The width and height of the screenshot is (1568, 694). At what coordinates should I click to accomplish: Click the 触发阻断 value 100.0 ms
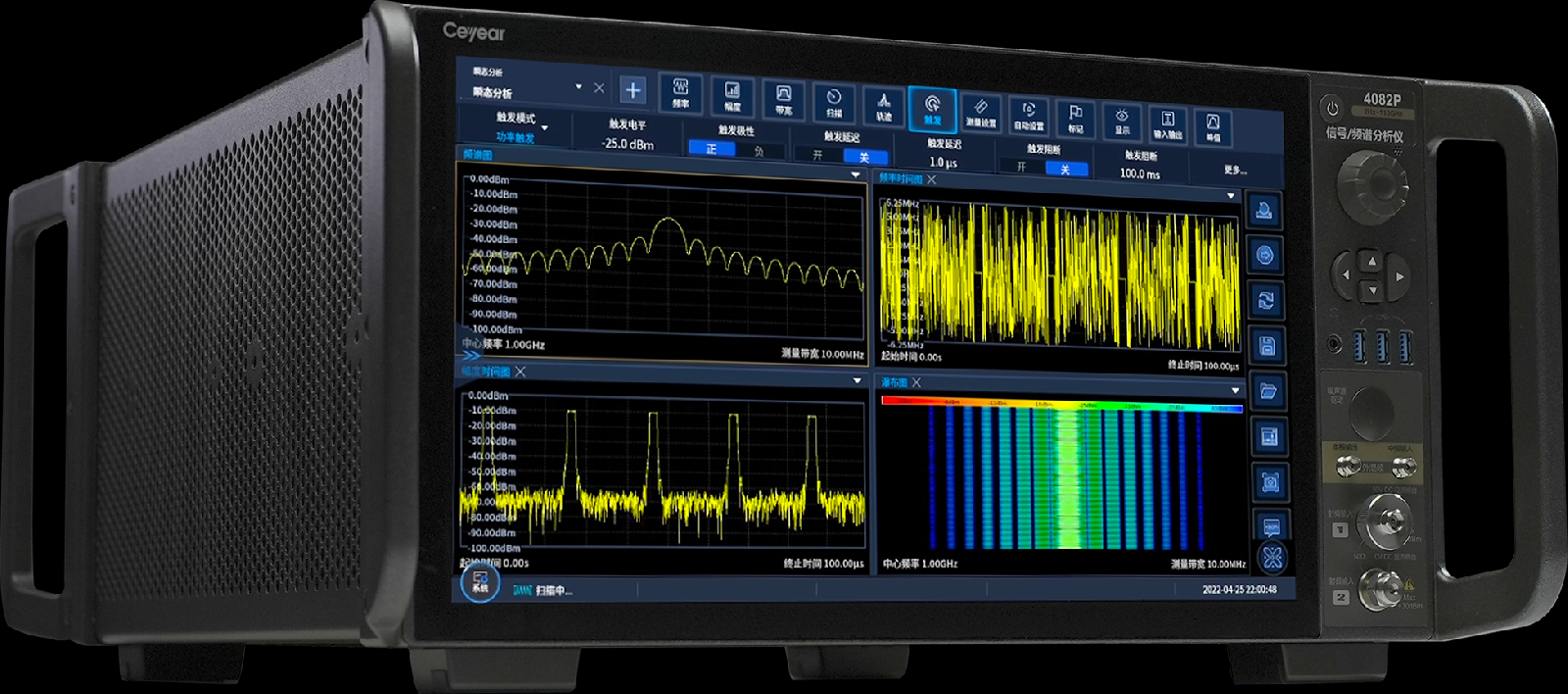pyautogui.click(x=1140, y=173)
